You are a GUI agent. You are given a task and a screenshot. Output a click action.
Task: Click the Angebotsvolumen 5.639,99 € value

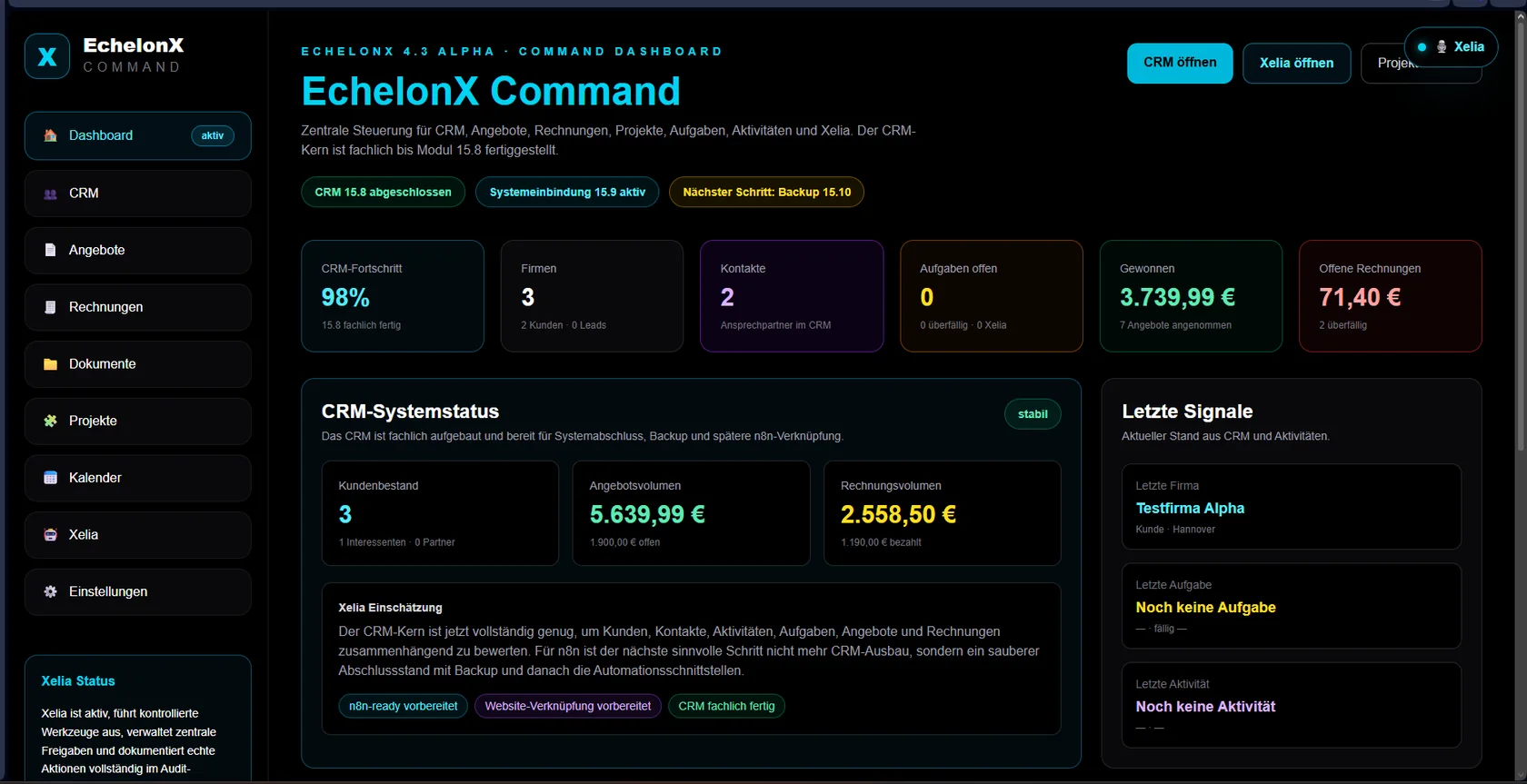click(x=647, y=515)
